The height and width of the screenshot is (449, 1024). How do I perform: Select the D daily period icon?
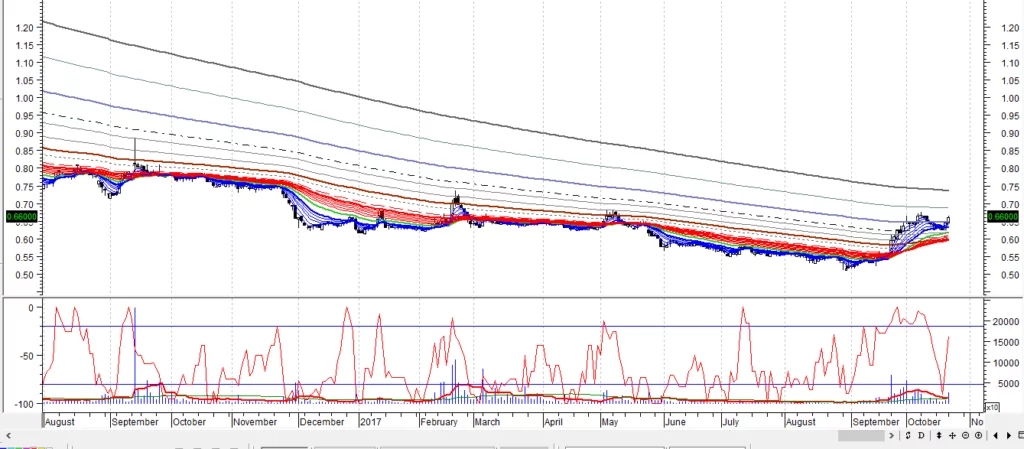click(x=921, y=435)
